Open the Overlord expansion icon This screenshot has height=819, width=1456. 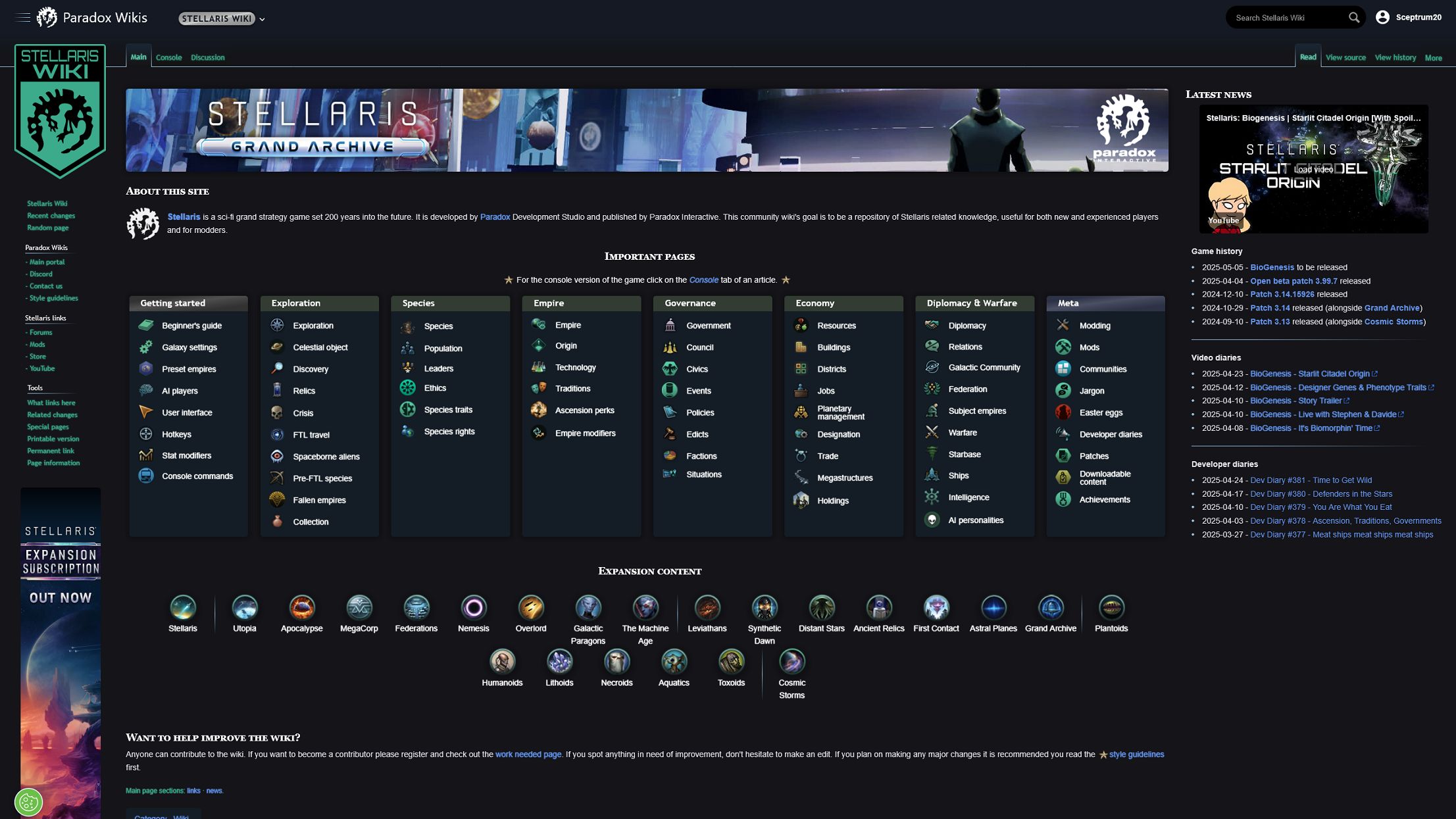[x=531, y=607]
